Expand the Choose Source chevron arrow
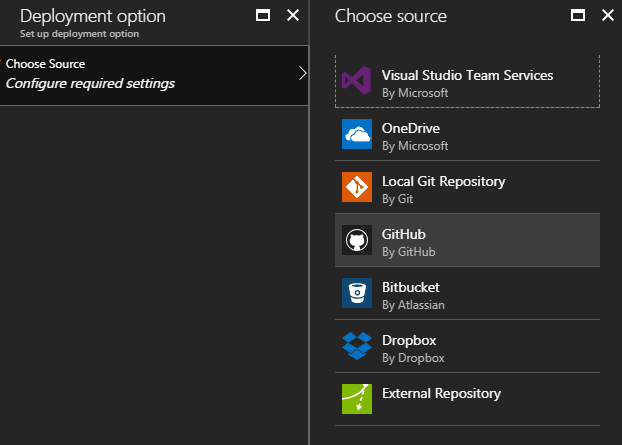 (302, 73)
